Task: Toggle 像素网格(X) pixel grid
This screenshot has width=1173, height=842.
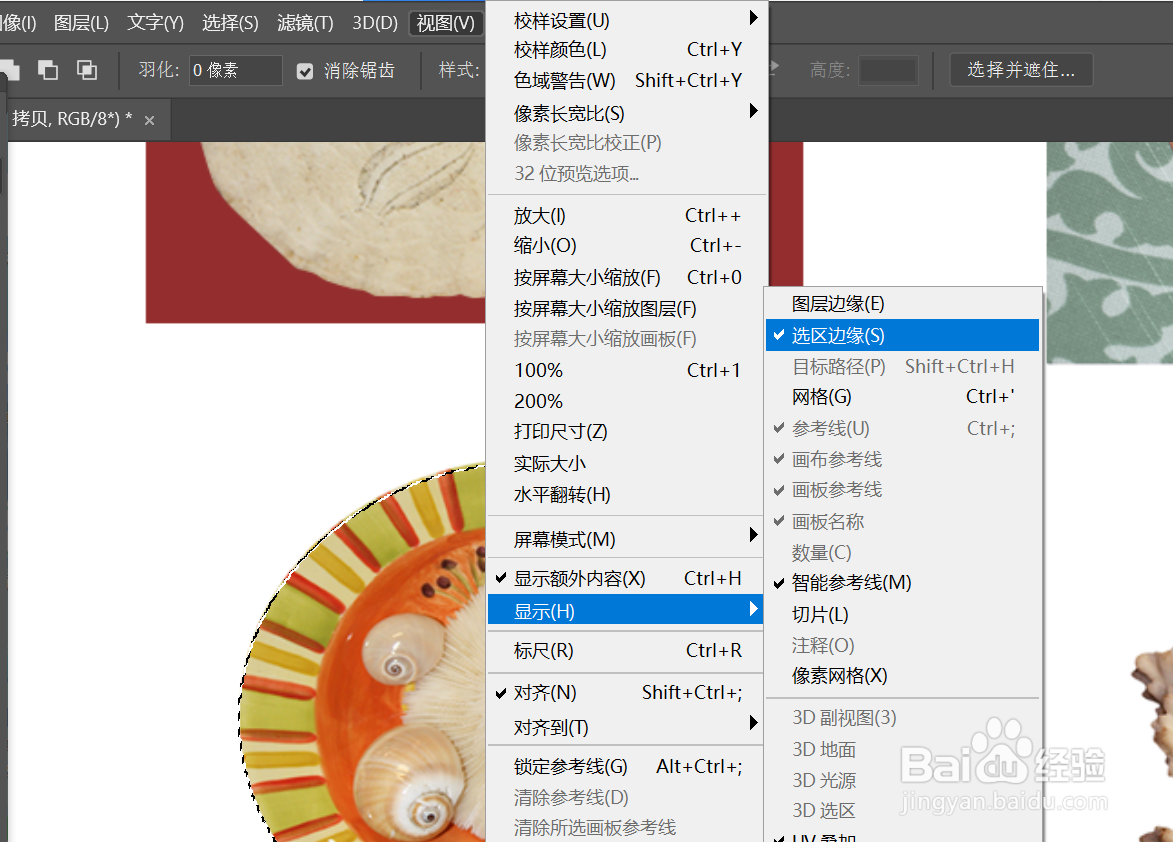Action: [903, 676]
